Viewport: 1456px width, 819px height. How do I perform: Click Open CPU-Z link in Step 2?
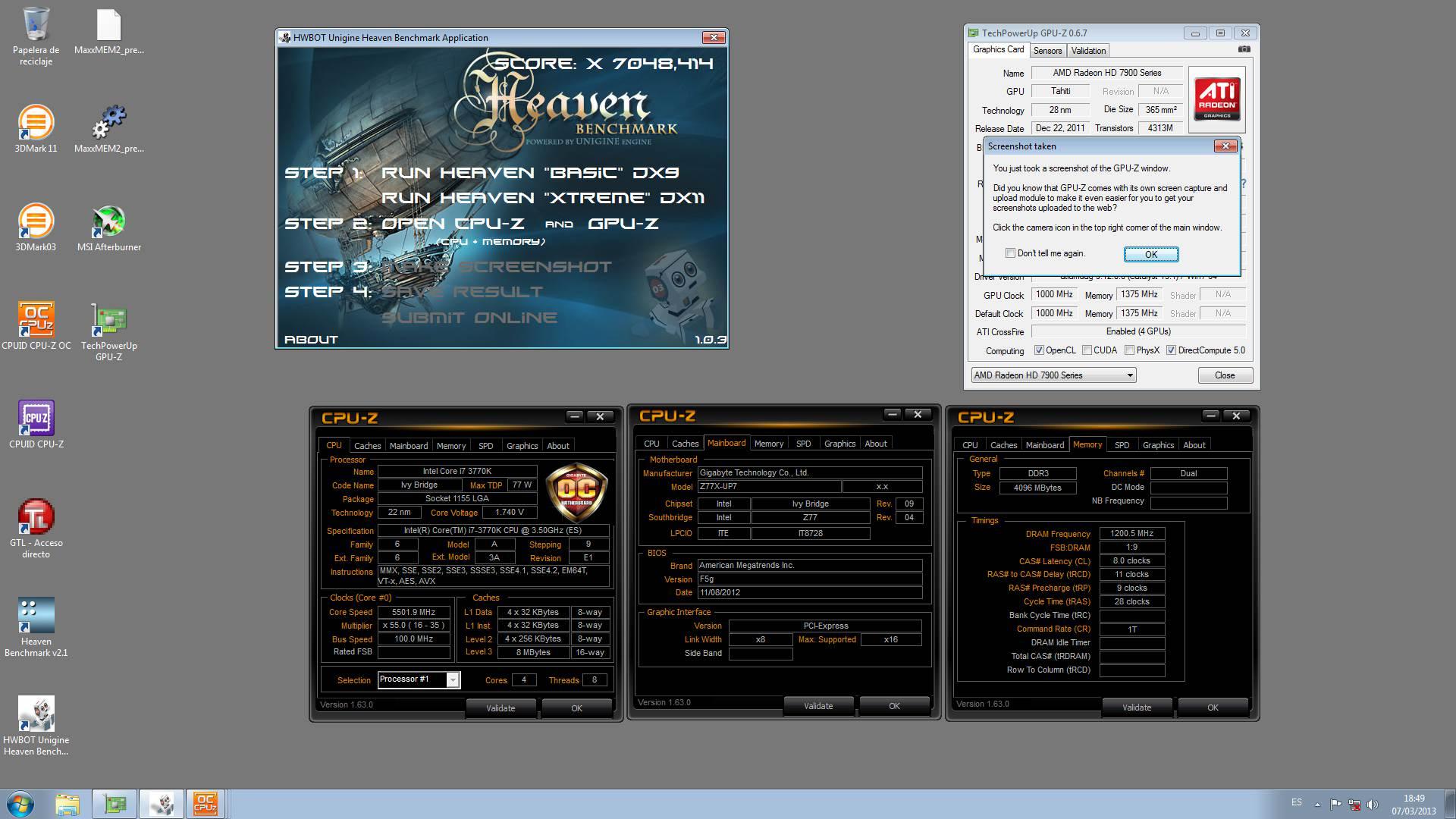pyautogui.click(x=453, y=224)
